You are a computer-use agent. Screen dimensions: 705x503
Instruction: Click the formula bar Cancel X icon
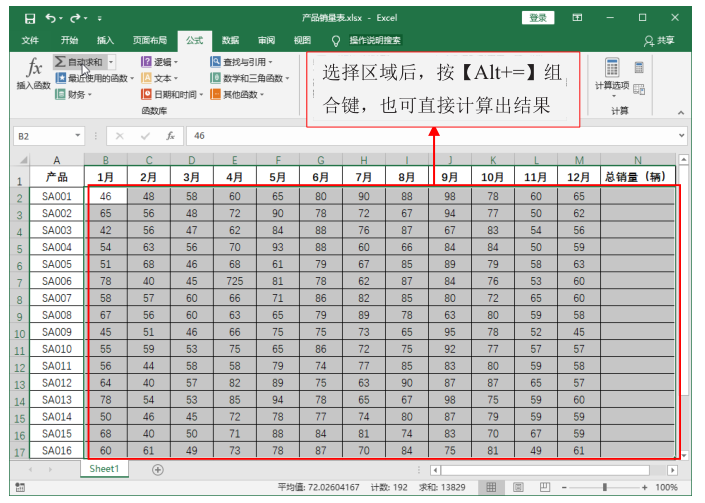(120, 136)
